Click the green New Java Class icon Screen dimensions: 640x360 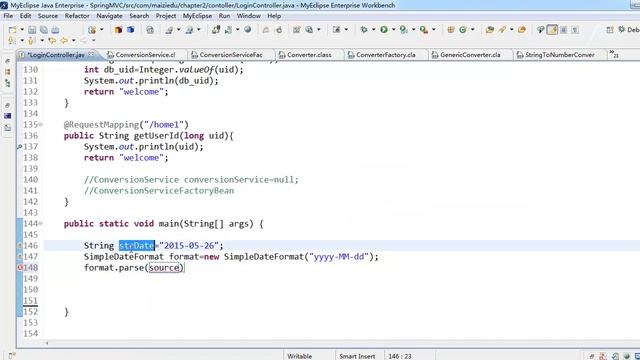pyautogui.click(x=462, y=29)
